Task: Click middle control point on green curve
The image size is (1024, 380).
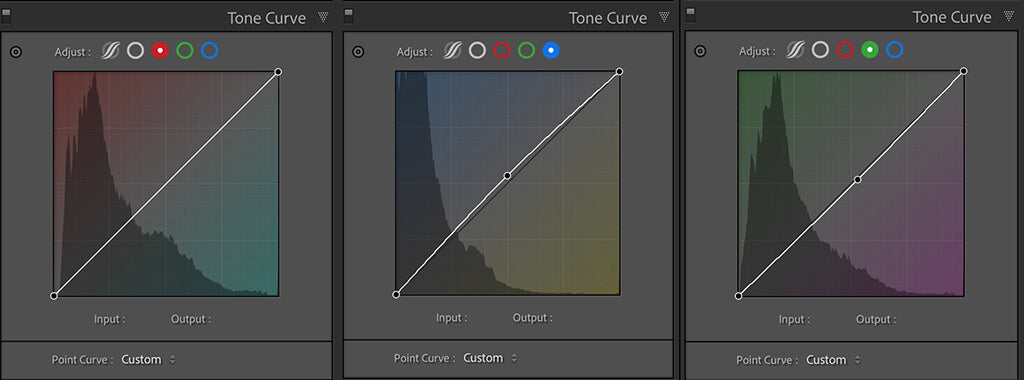Action: click(858, 179)
